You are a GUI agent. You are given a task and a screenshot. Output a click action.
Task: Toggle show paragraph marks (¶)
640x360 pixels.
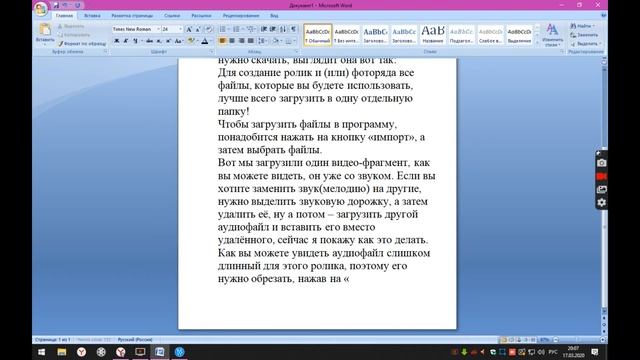[x=293, y=29]
